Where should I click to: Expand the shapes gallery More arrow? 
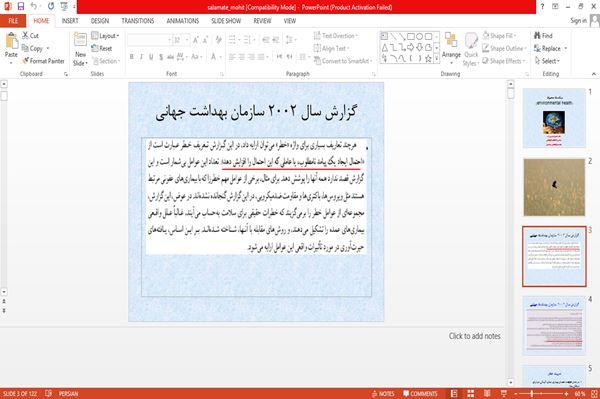(x=437, y=59)
